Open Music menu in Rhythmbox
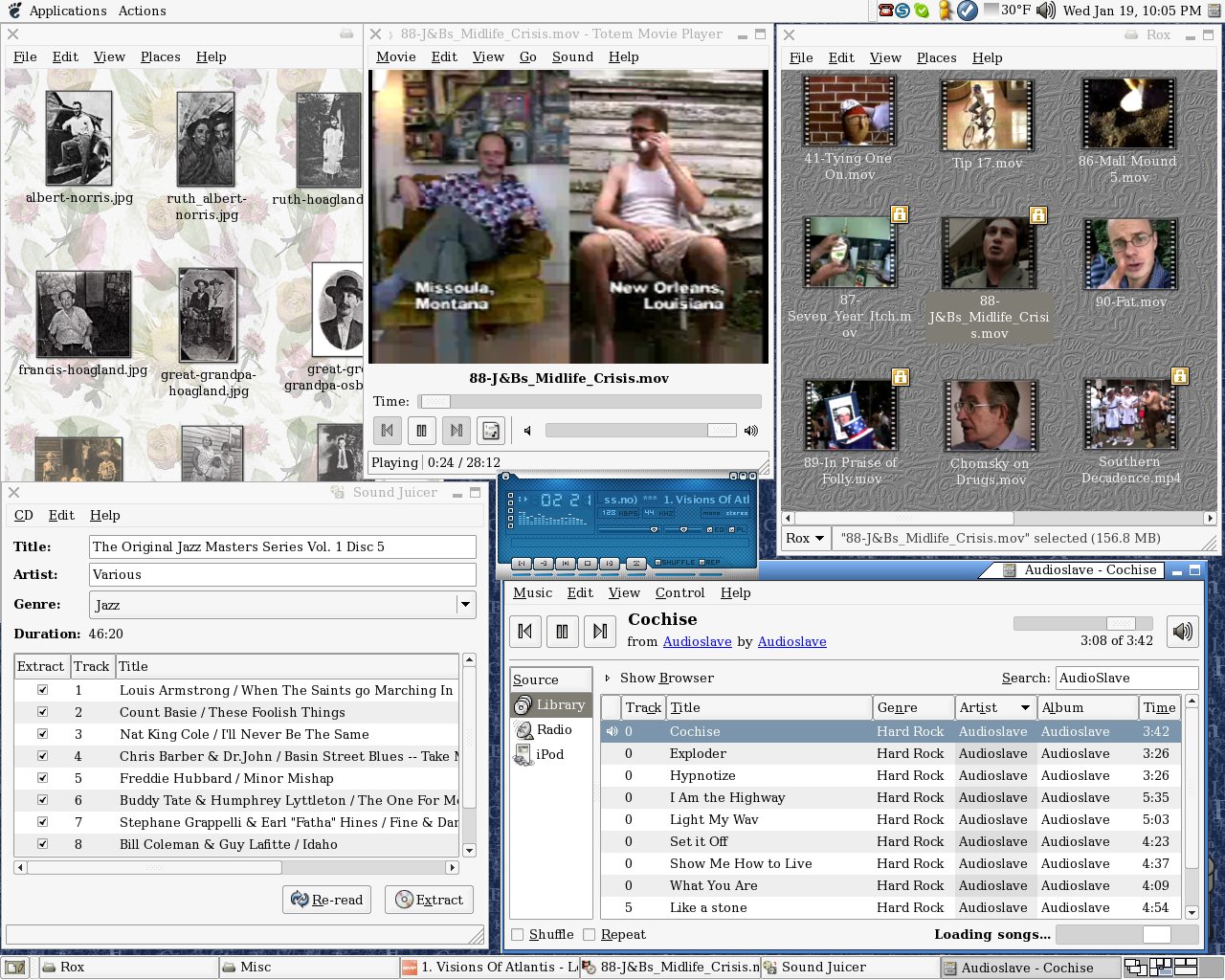The image size is (1225, 980). (x=532, y=593)
